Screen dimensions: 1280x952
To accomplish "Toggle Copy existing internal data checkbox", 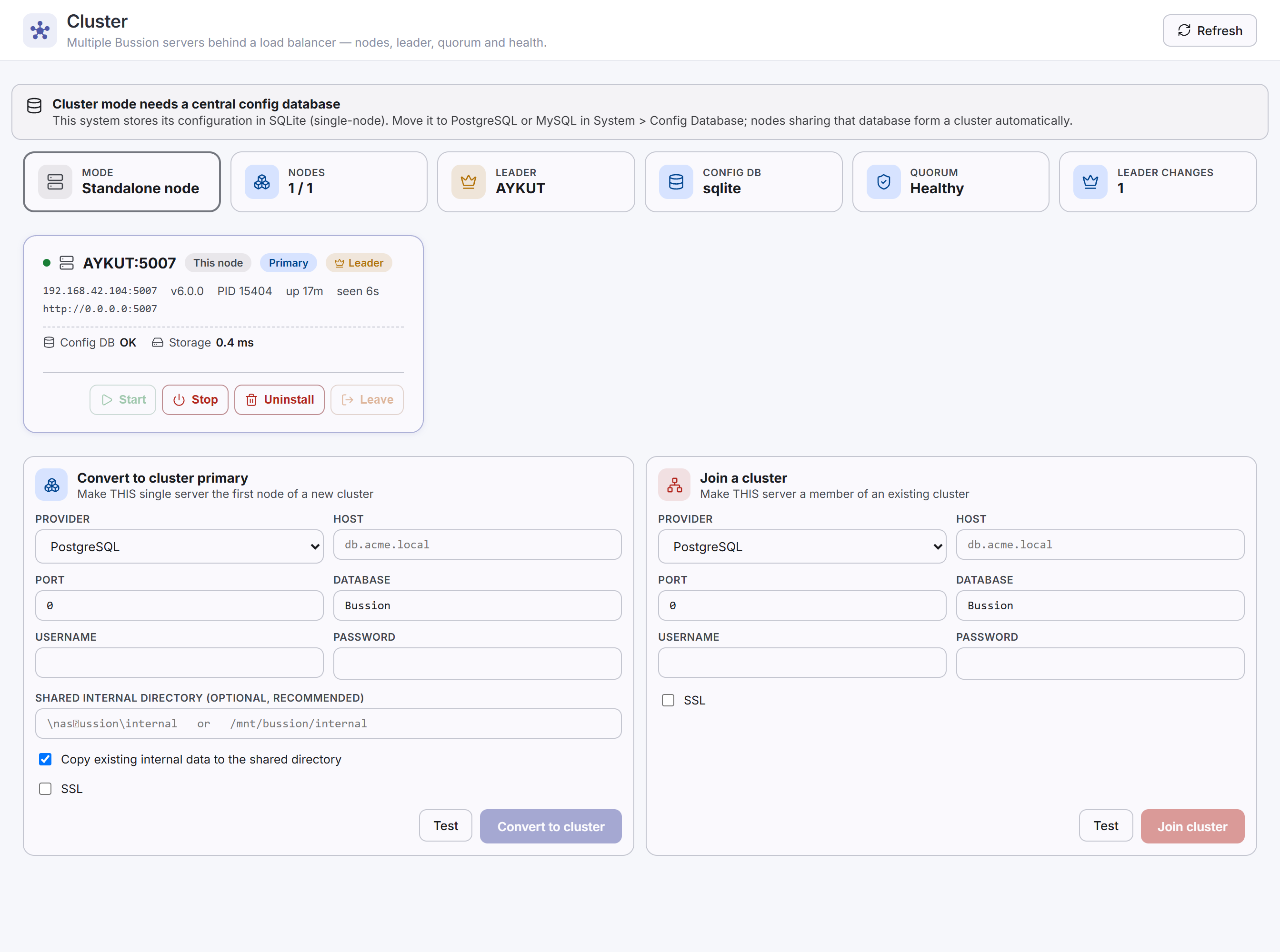I will point(46,759).
